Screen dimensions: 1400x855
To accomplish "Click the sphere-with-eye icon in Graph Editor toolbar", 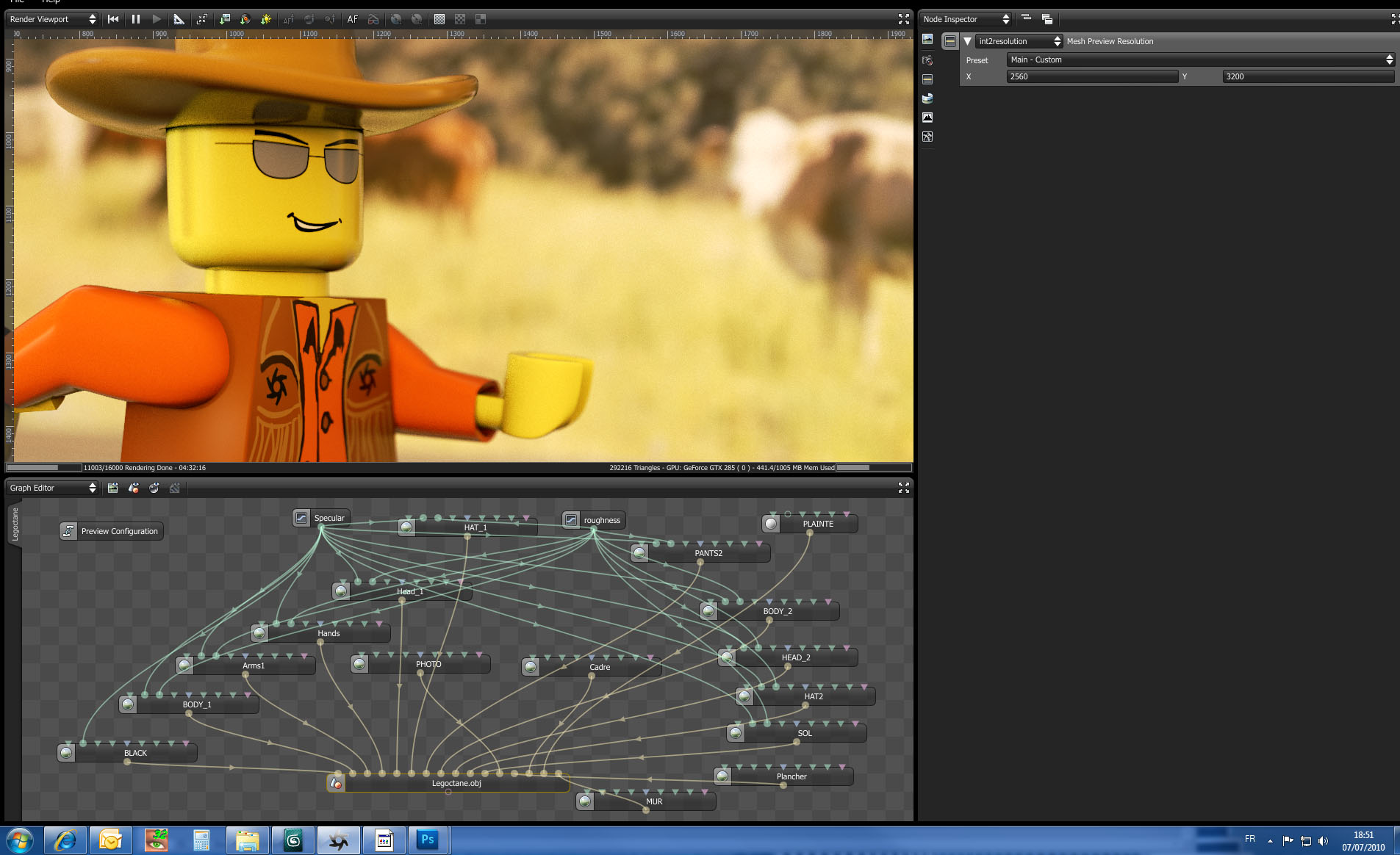I will 154,488.
